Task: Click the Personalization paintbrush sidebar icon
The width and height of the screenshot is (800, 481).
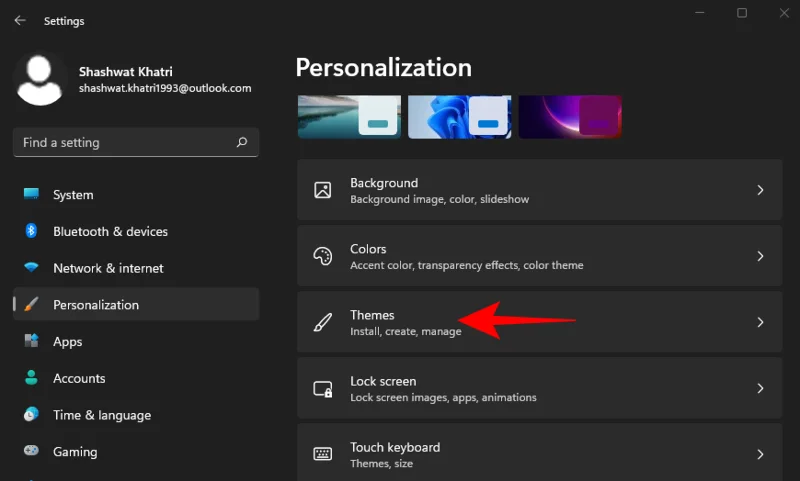Action: click(31, 305)
